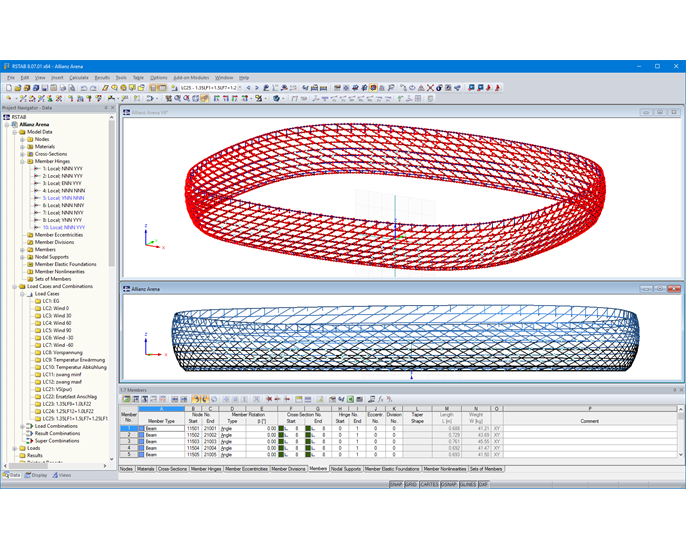Go to next load case arrow
The image size is (686, 549).
(x=257, y=88)
